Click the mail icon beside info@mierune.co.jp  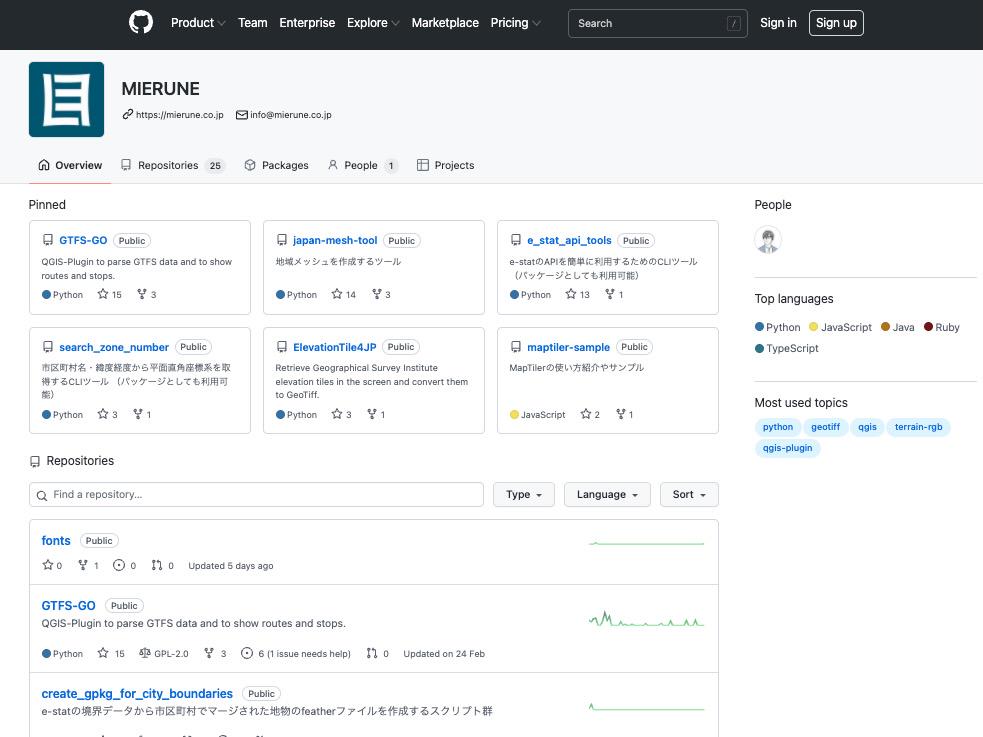[241, 115]
